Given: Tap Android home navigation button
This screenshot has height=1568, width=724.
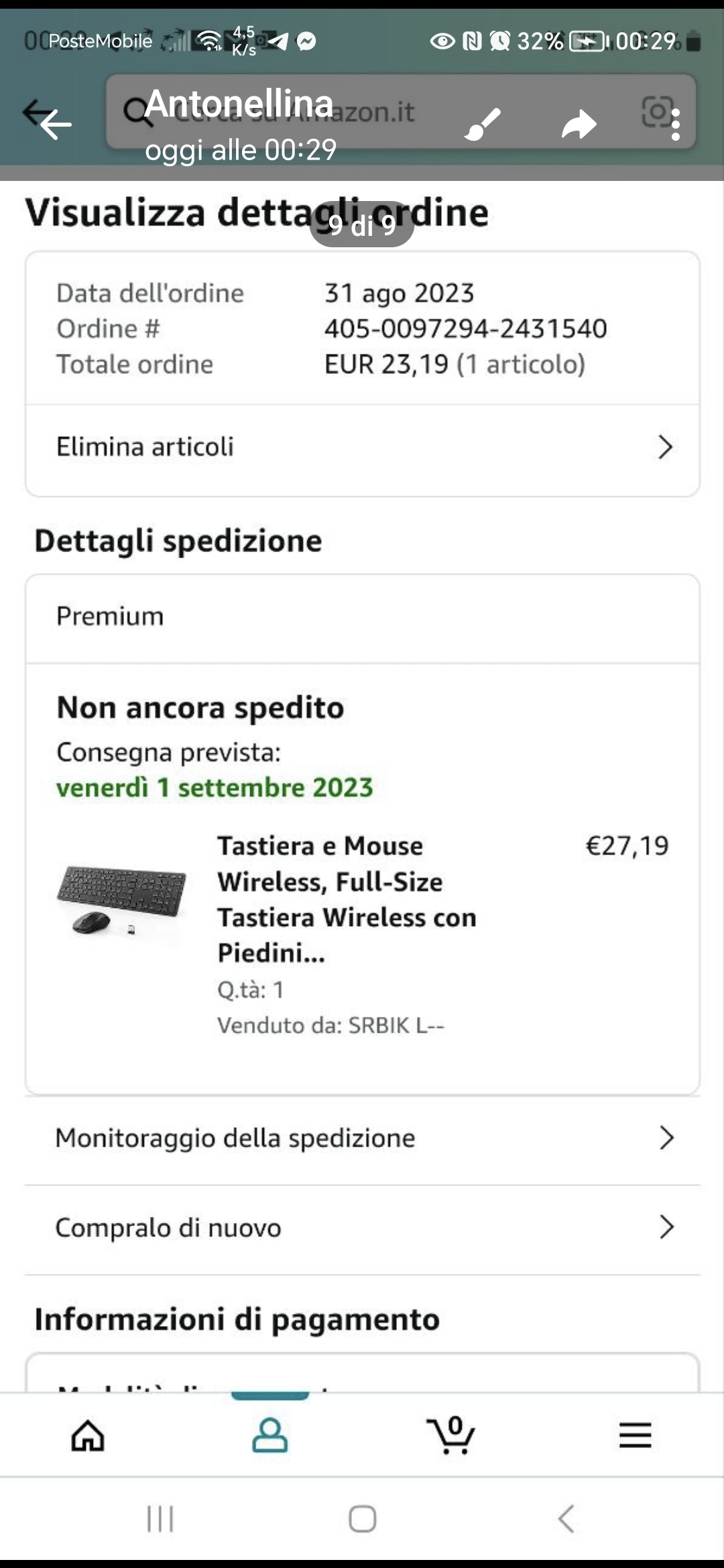Looking at the screenshot, I should [362, 1519].
